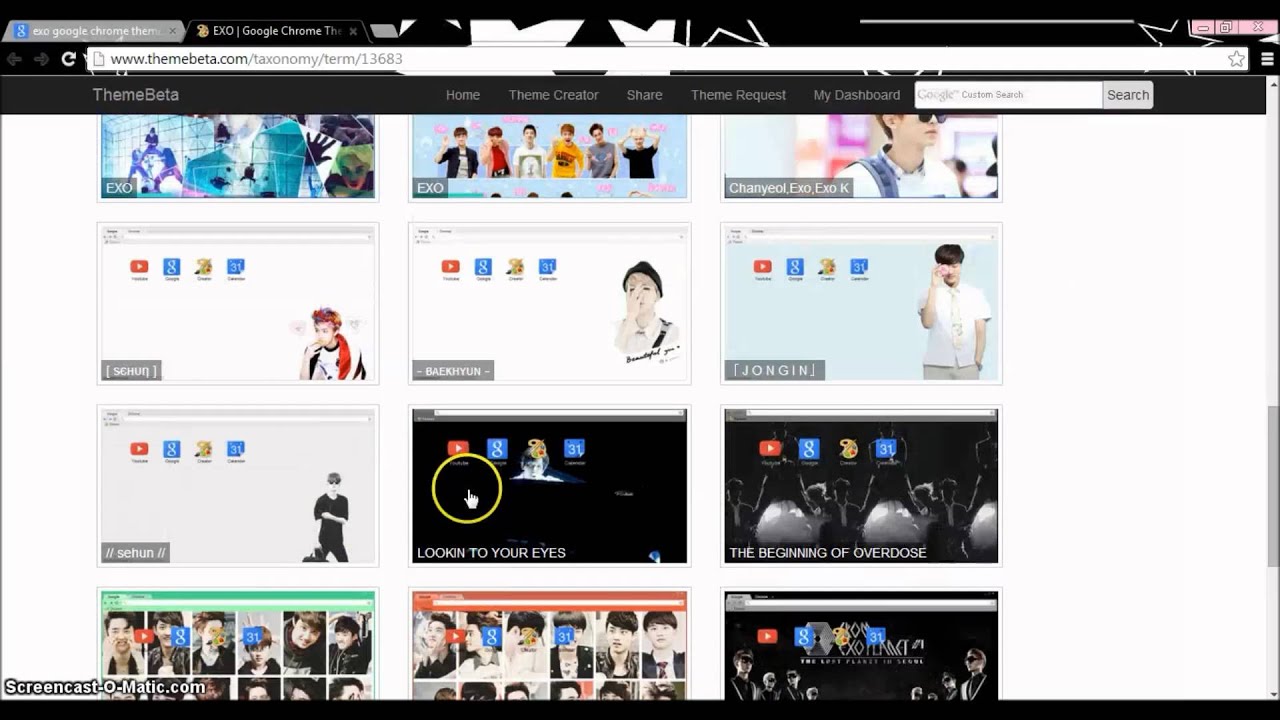Open THE BEGINNING OF OVERDOSE theme

[x=861, y=485]
